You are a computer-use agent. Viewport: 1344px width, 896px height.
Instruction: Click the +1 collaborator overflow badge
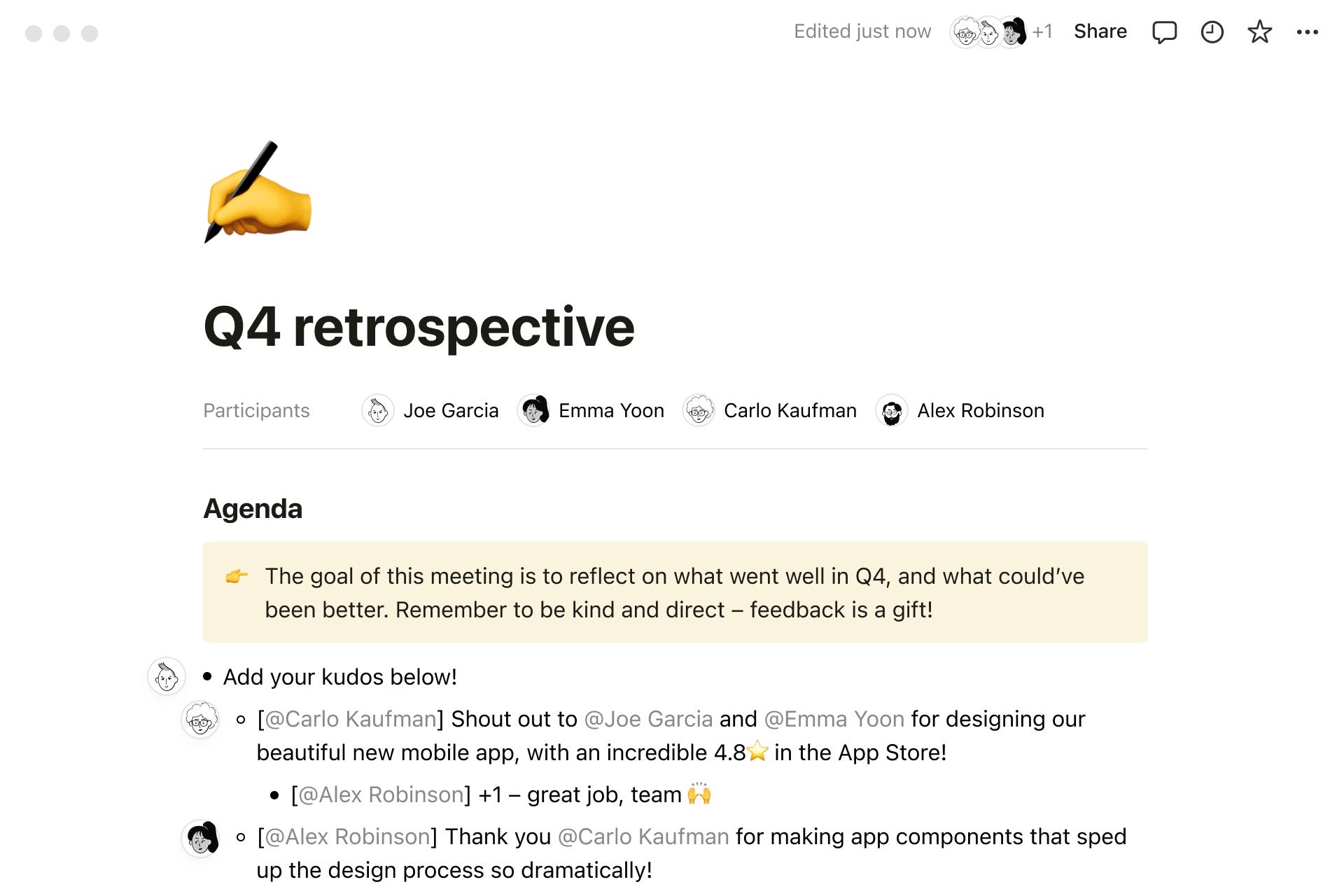(1045, 31)
